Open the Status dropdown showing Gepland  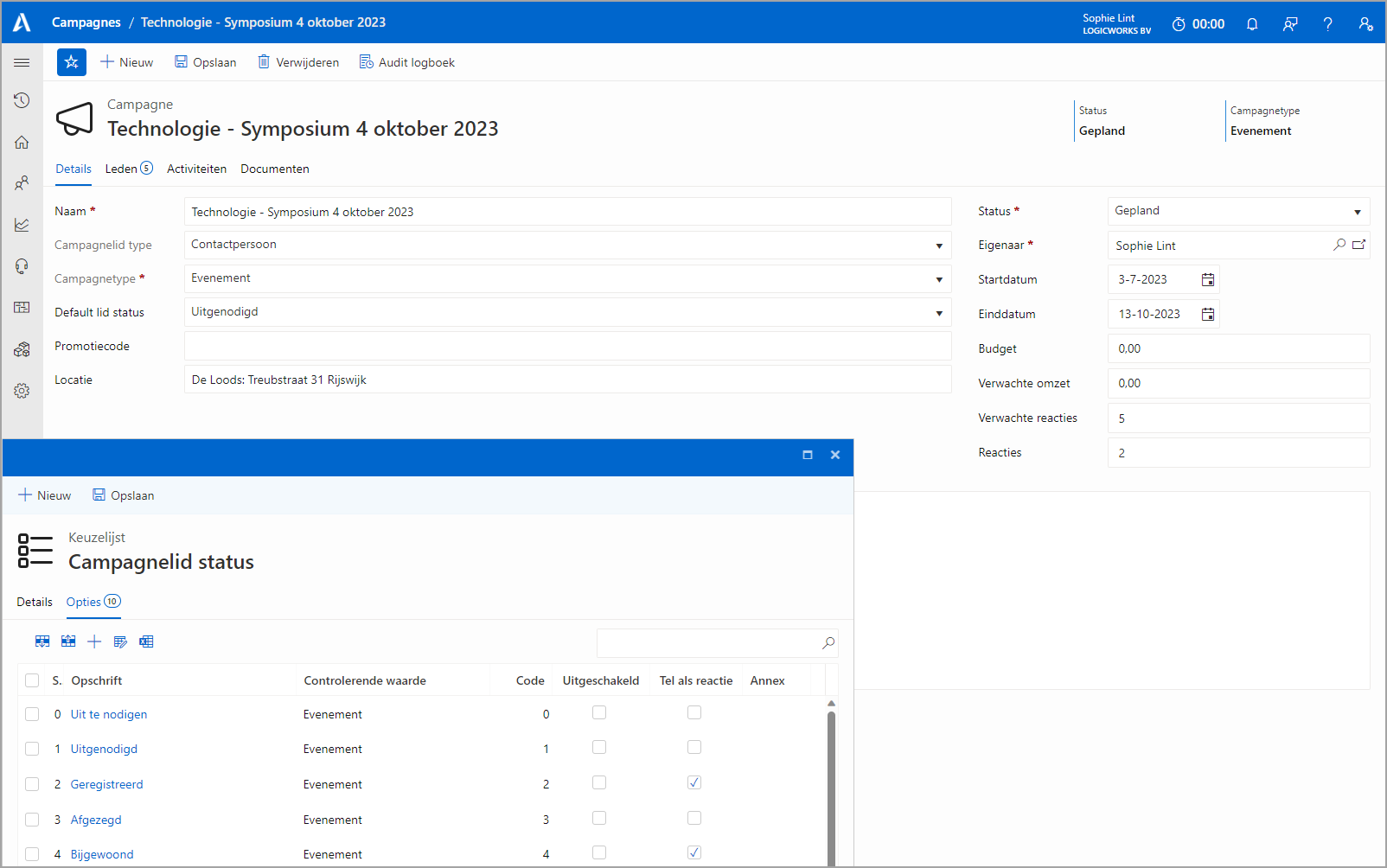click(x=1357, y=212)
